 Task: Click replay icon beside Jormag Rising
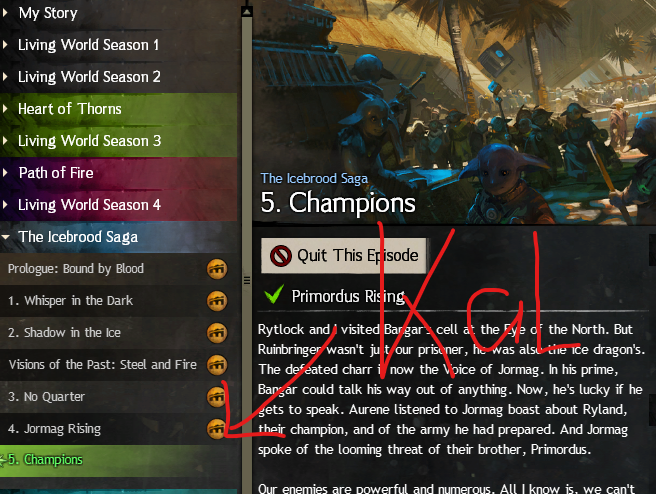(x=217, y=429)
